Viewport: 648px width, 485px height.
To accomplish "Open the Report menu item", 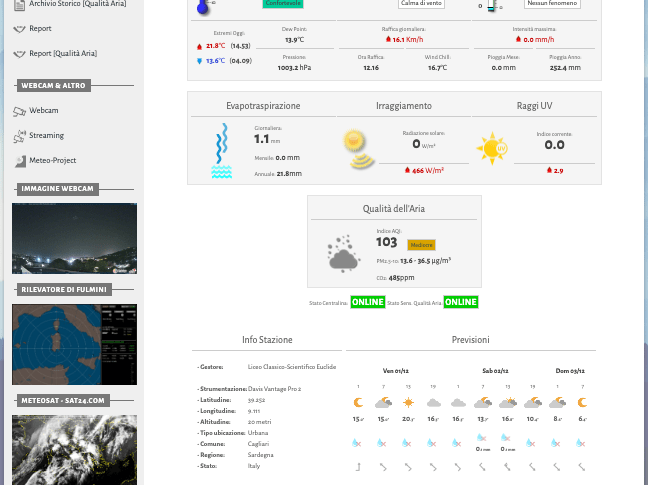I will coord(40,29).
